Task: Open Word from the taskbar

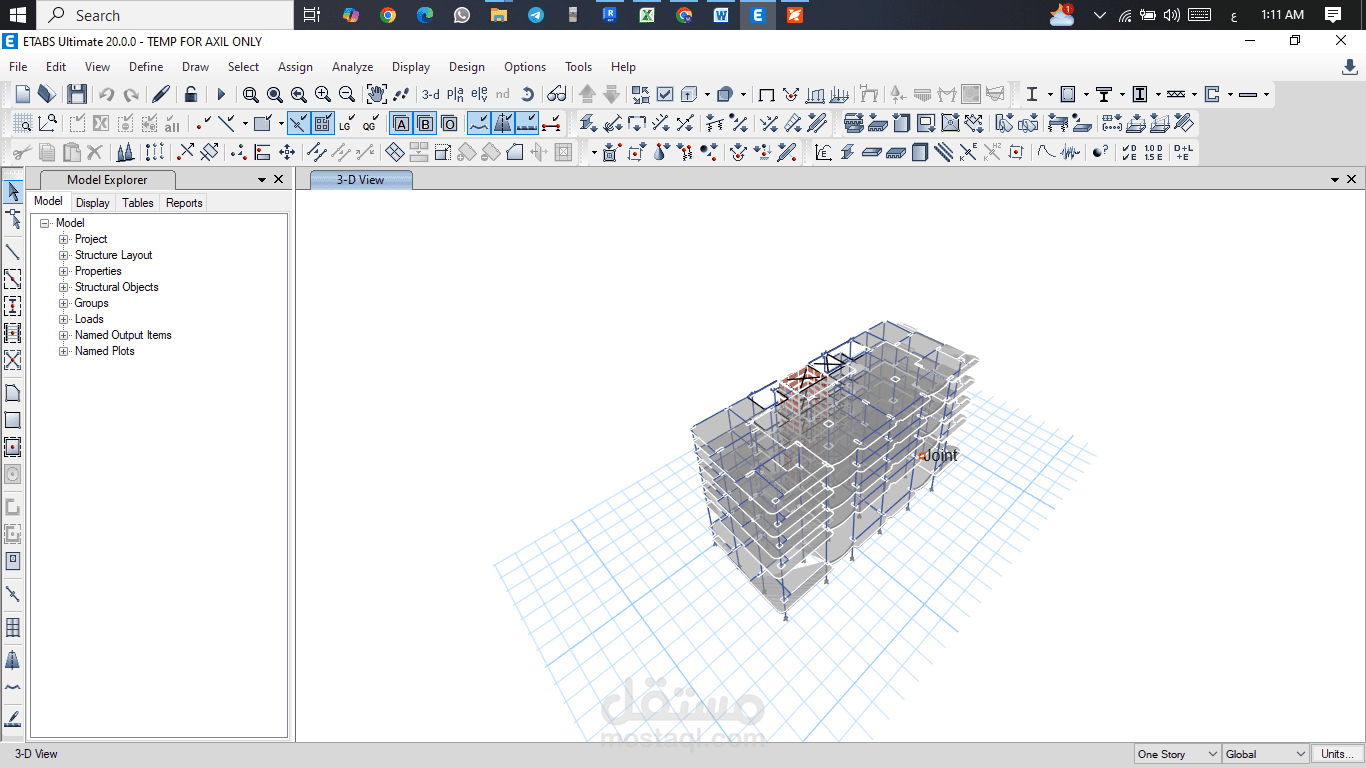Action: click(x=721, y=15)
